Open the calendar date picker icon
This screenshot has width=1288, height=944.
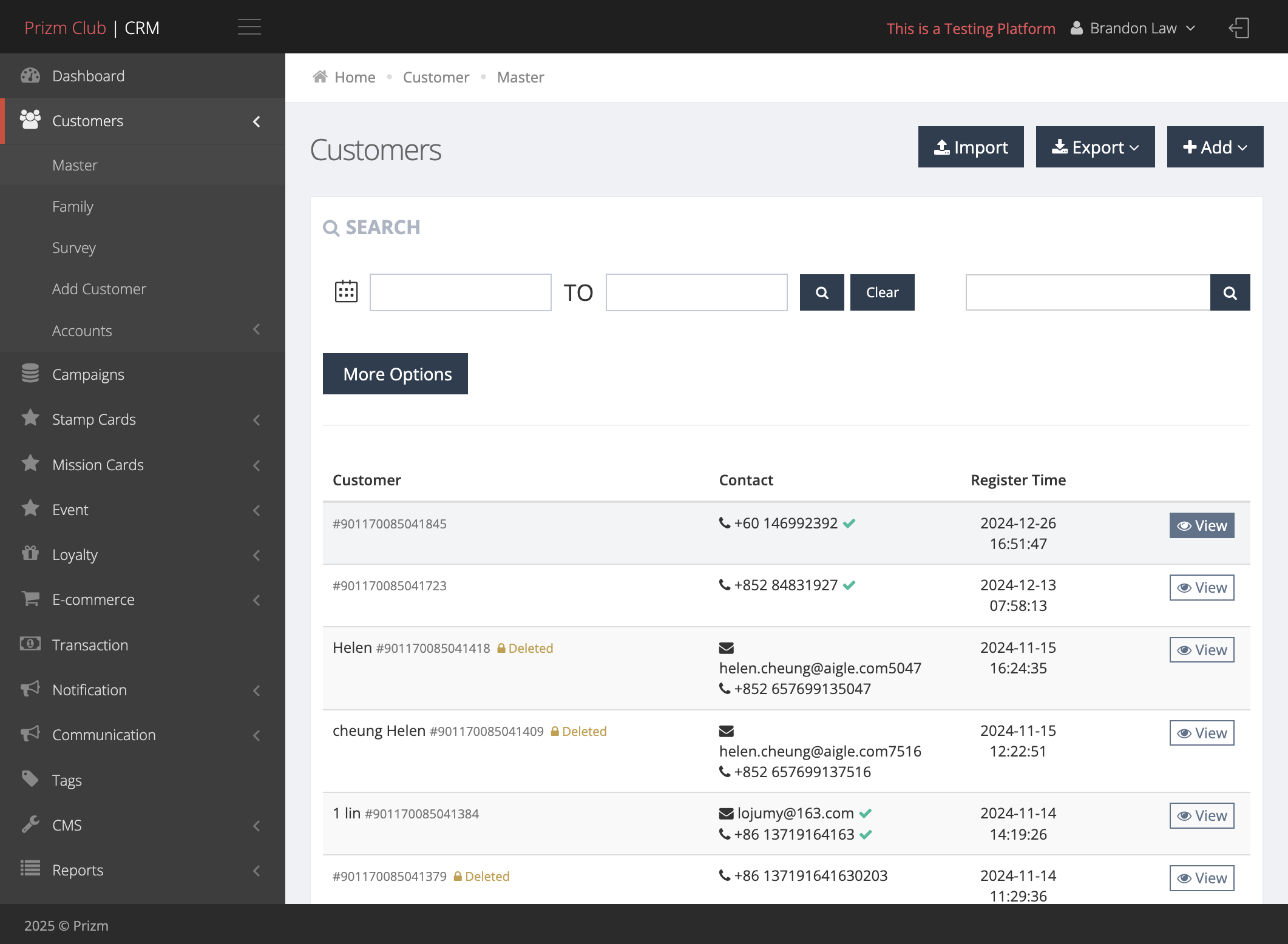tap(346, 292)
